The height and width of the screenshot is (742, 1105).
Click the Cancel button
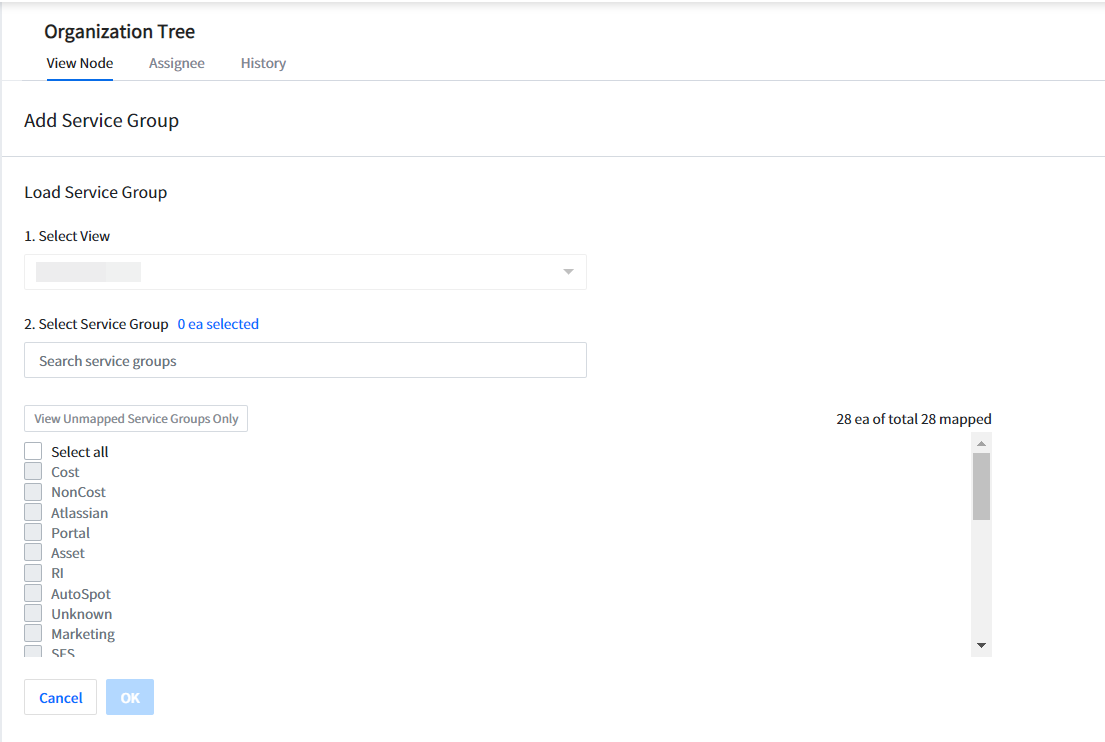[x=60, y=698]
